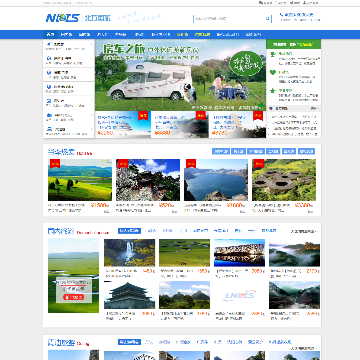Expand the fifth sidebar category arrow
Image resolution: width=360 pixels, height=360 pixels.
click(x=92, y=101)
